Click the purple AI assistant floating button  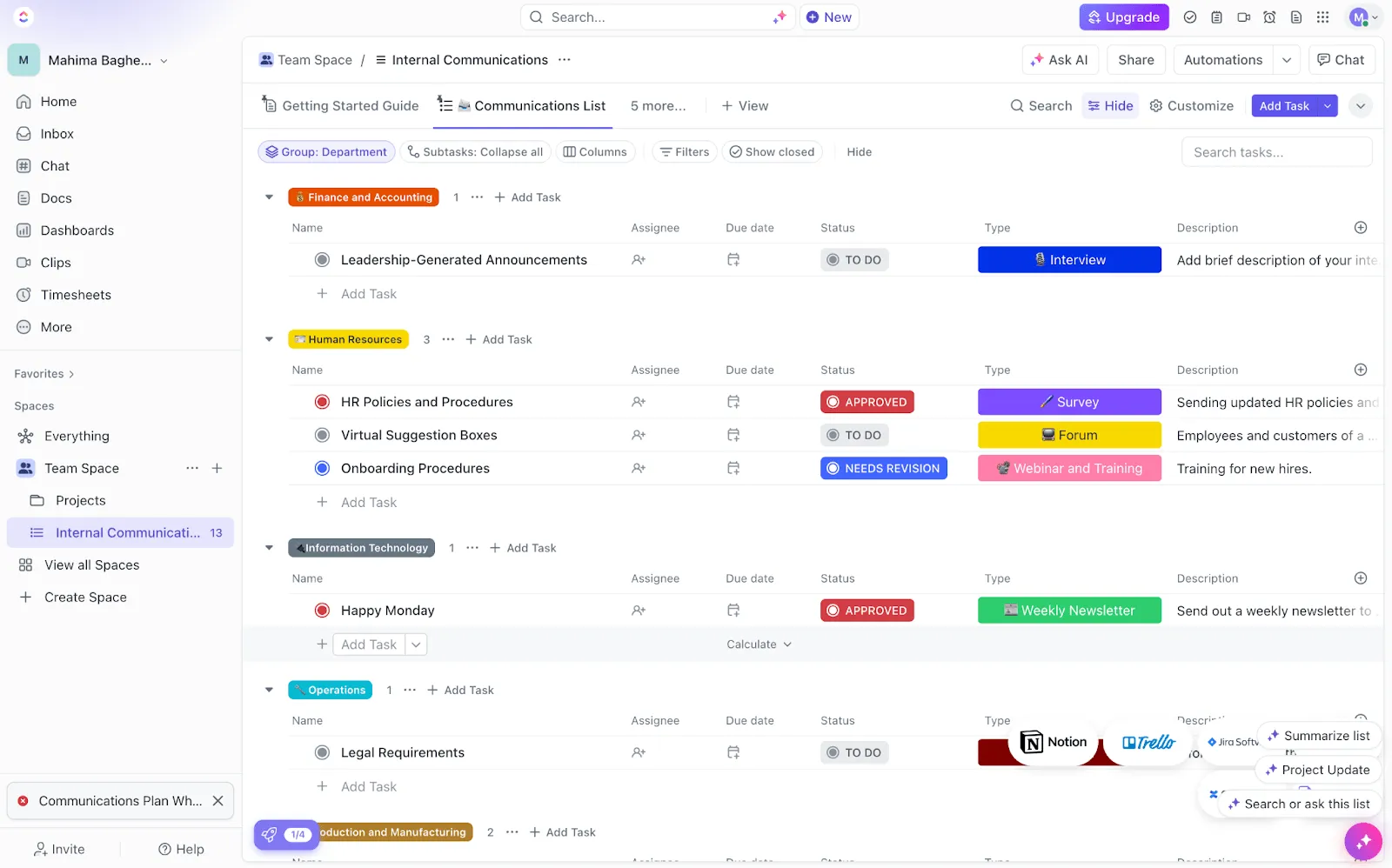tap(1362, 840)
